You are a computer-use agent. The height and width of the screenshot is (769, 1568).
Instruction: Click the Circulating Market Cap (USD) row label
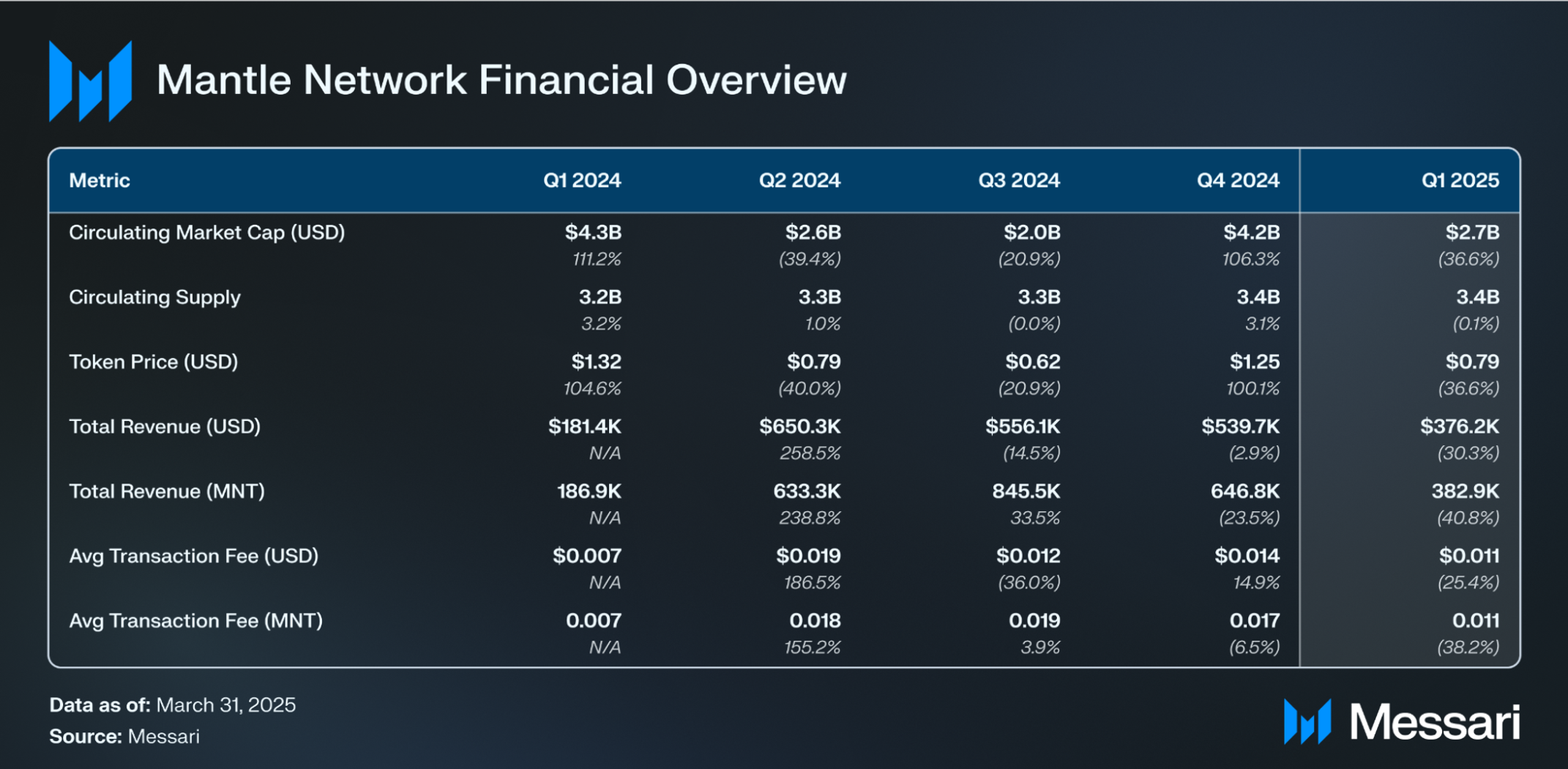pyautogui.click(x=207, y=233)
